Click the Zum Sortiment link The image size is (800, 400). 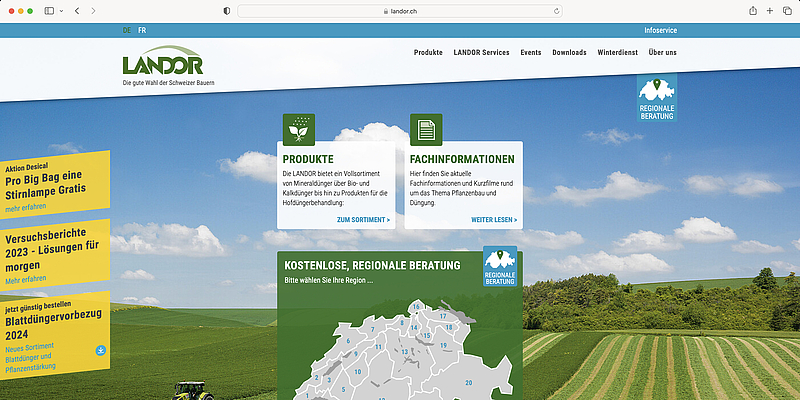(x=363, y=219)
